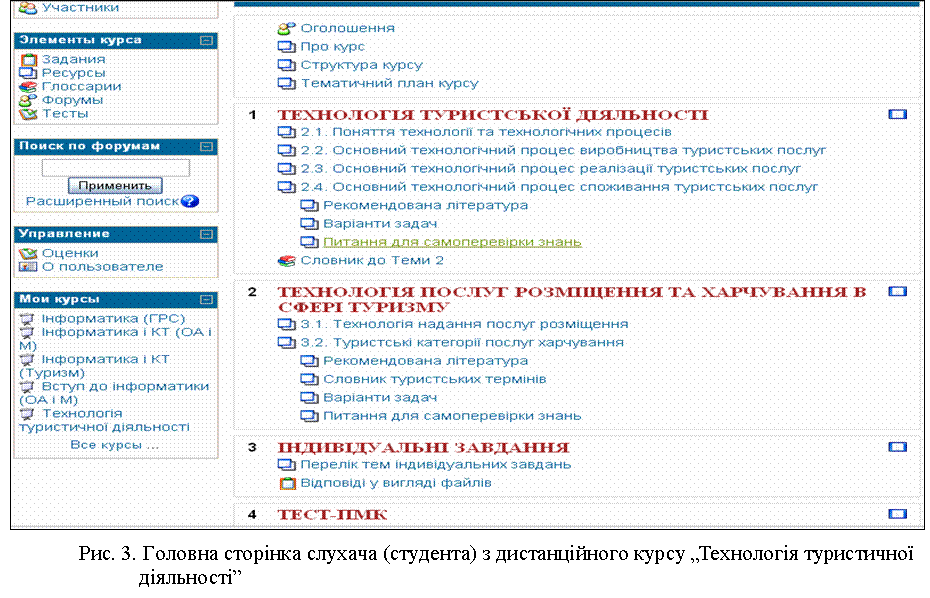Open the Інформатика (ГРС) course
This screenshot has width=930, height=598.
pos(113,319)
